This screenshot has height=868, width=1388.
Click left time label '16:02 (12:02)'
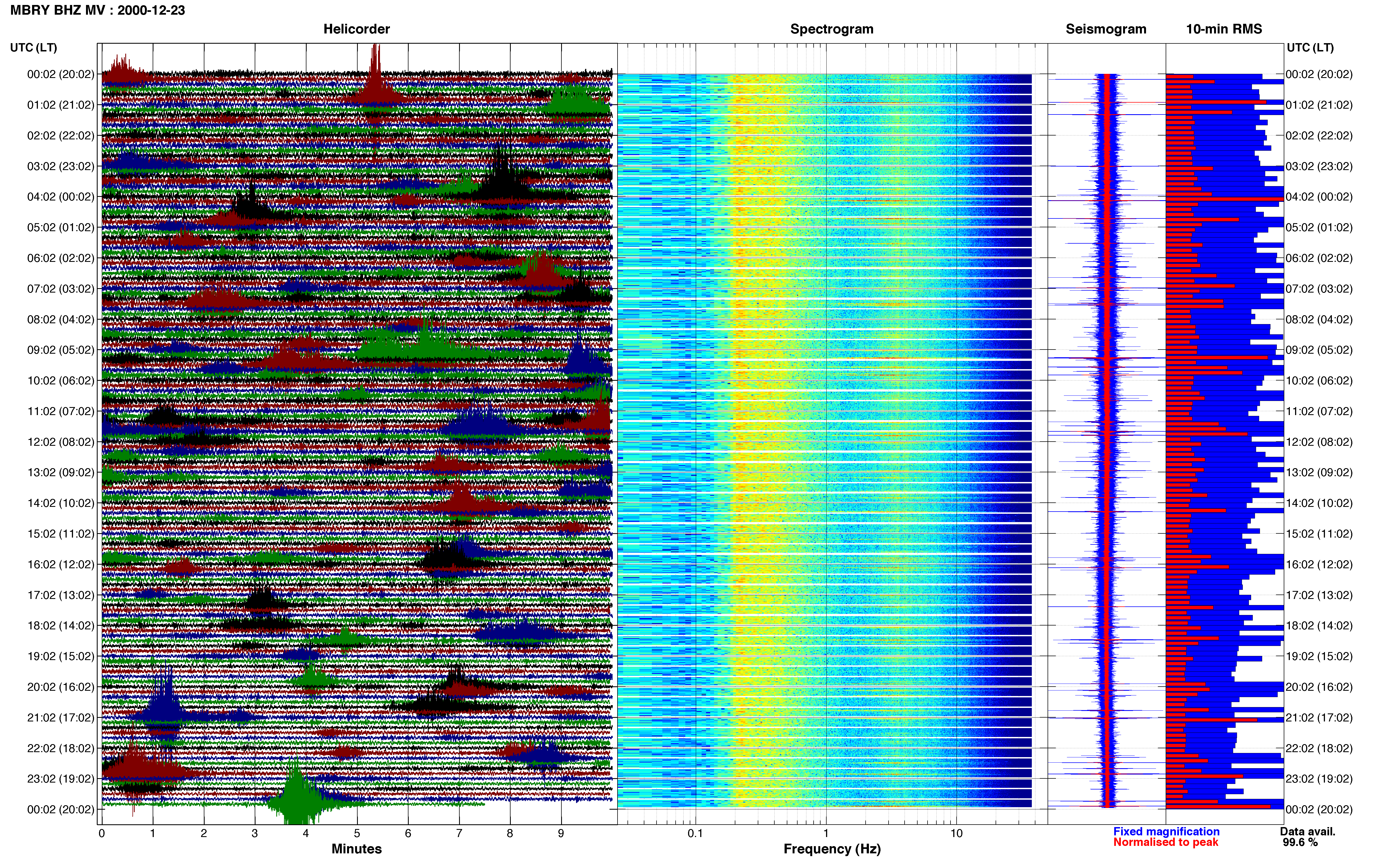(x=61, y=564)
